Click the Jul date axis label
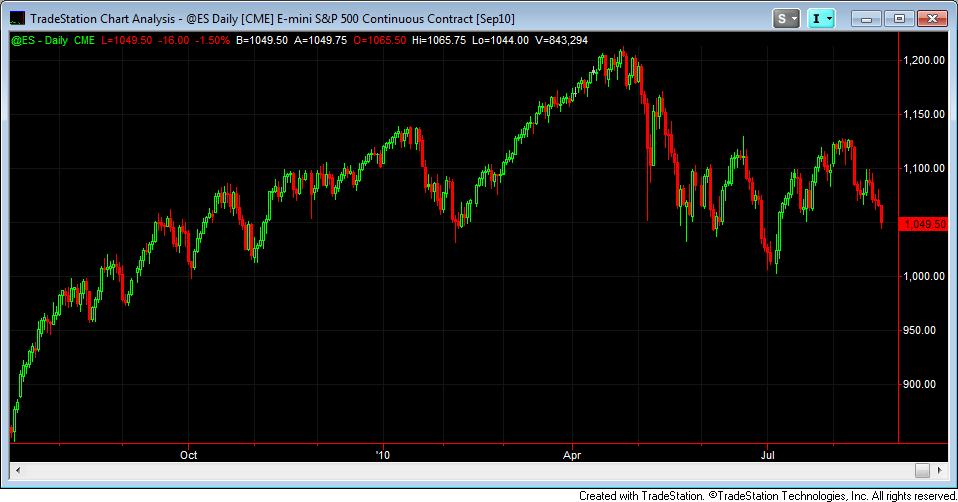Image resolution: width=958 pixels, height=502 pixels. coord(767,455)
